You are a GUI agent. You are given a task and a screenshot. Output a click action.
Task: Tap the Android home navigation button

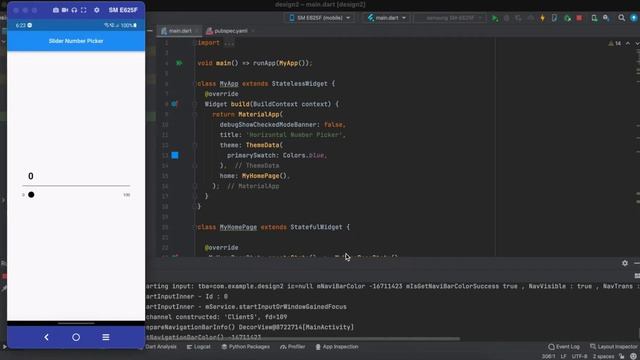[x=76, y=337]
